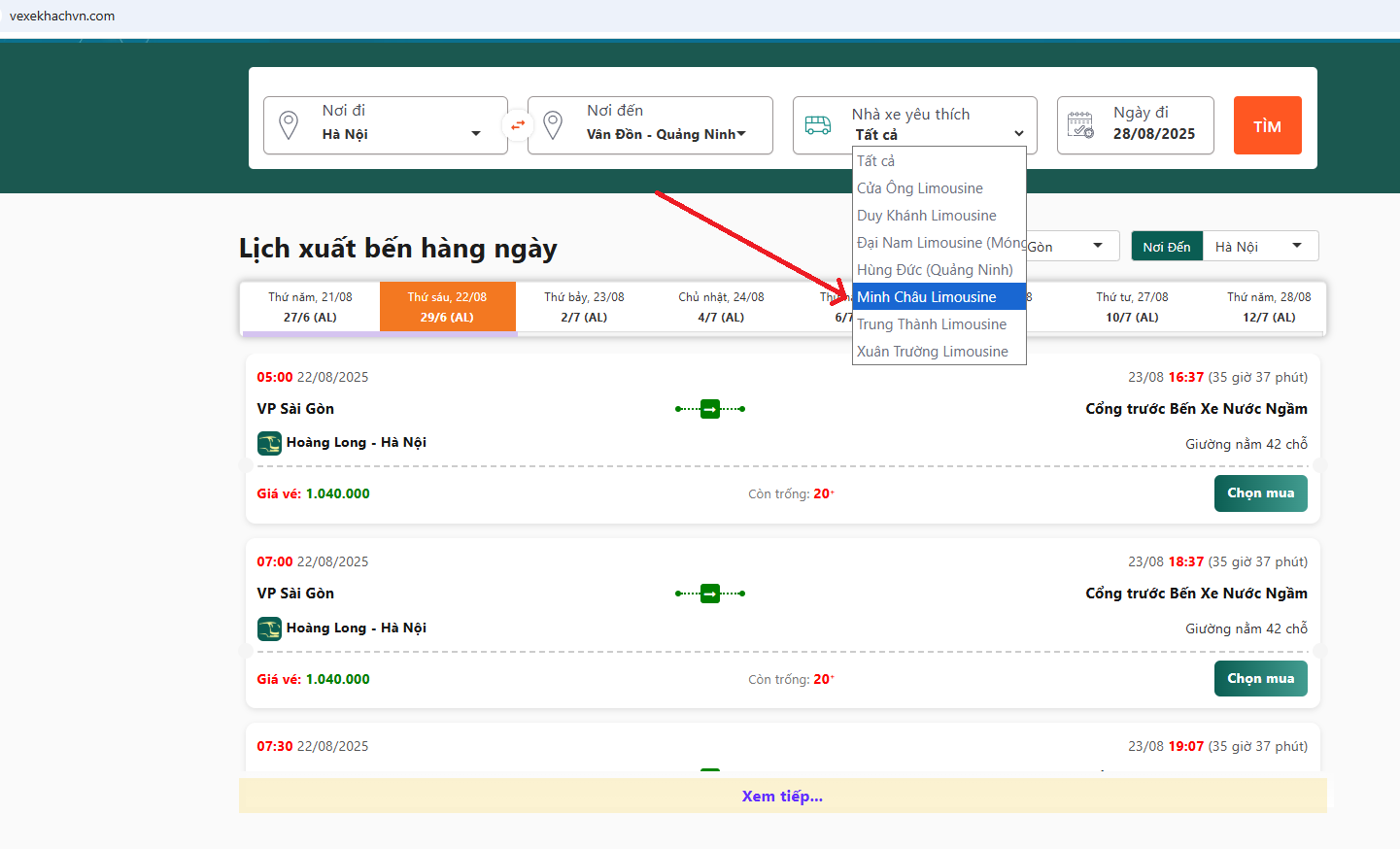Click Còn trống: 20 in the 05:00 trip
Viewport: 1400px width, 849px height.
[791, 493]
